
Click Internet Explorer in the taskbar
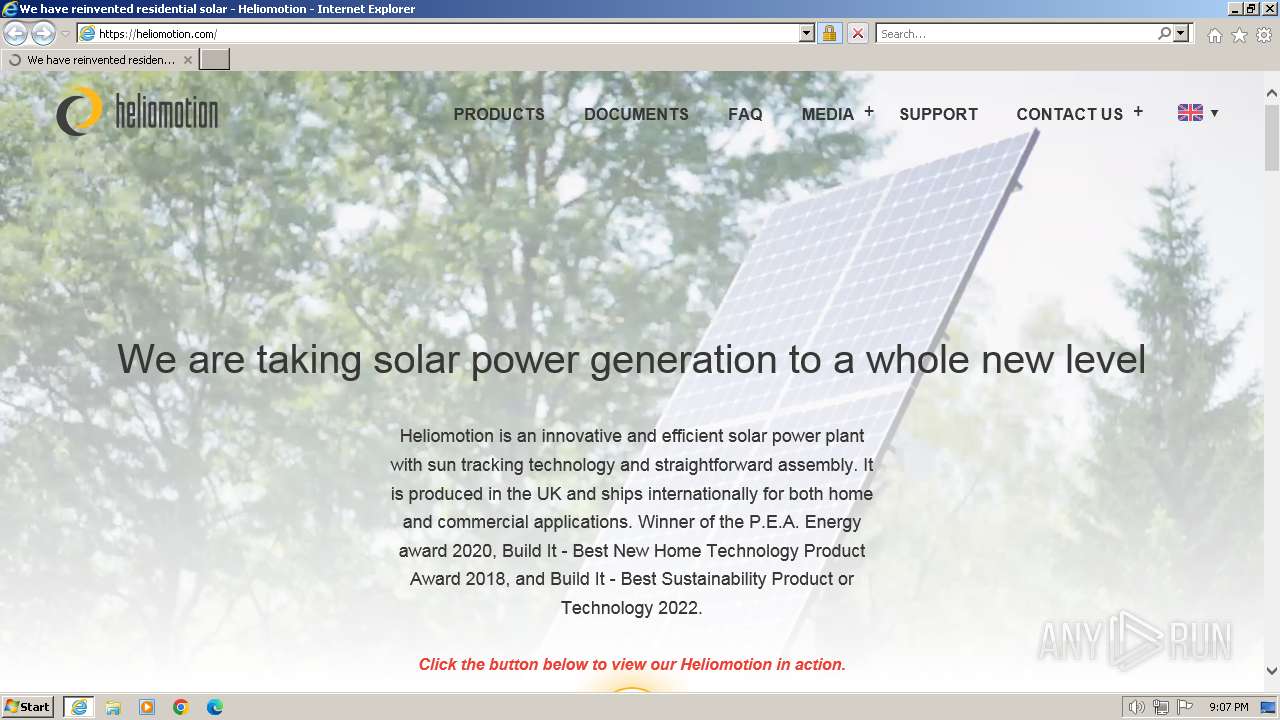coord(79,707)
